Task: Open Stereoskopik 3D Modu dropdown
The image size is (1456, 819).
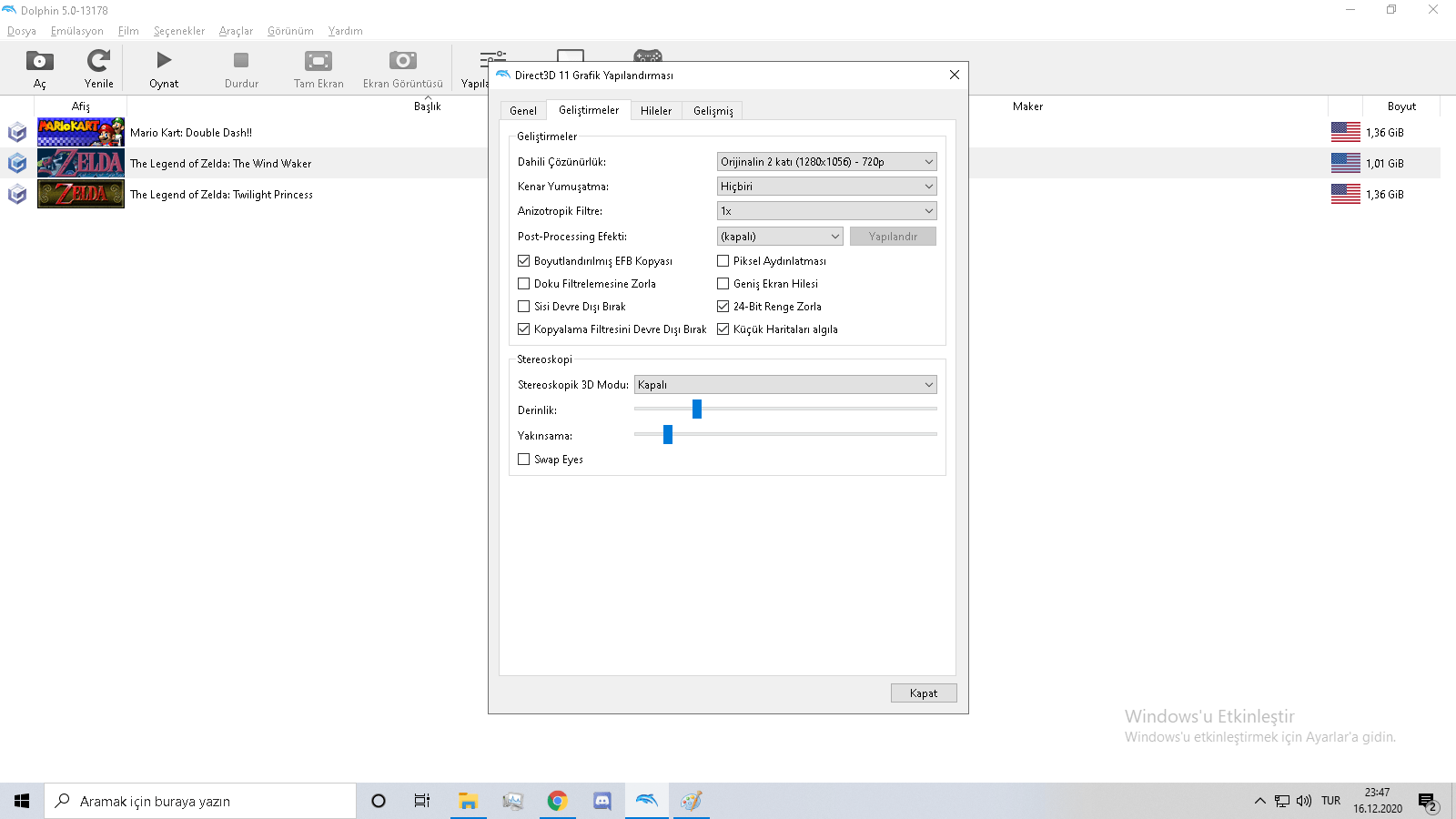Action: (785, 385)
